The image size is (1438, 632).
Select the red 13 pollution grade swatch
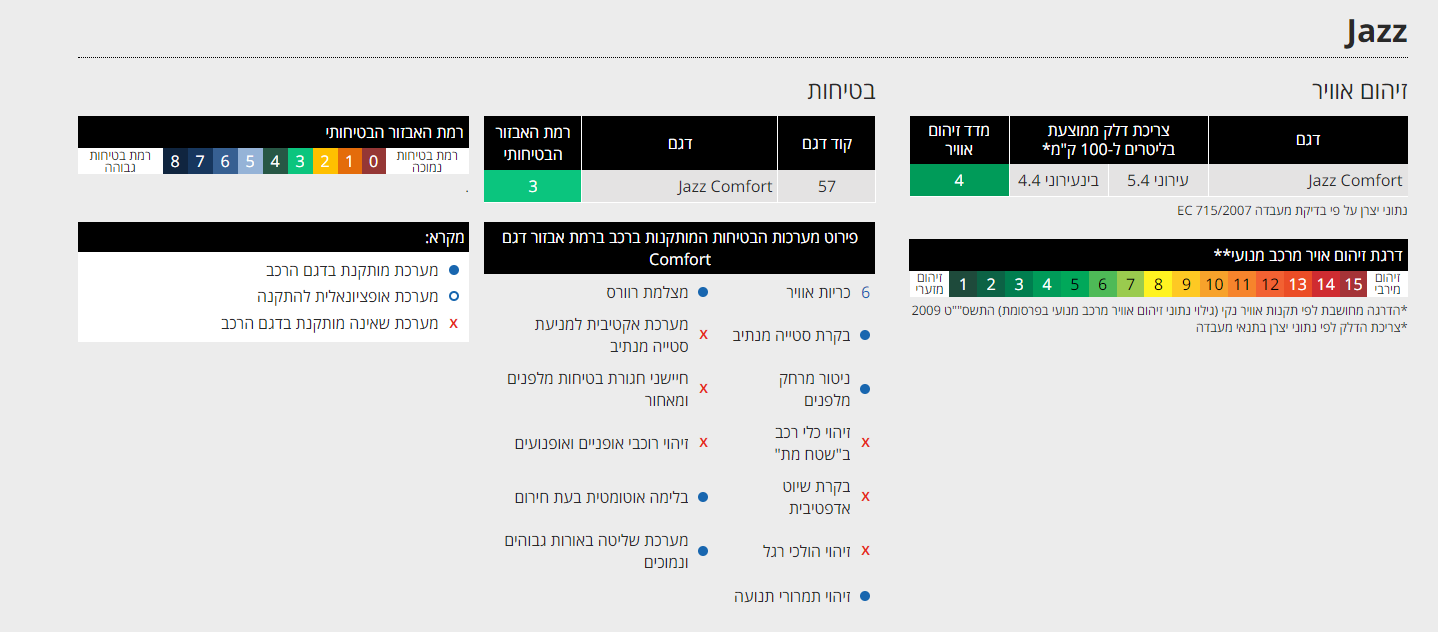1297,284
